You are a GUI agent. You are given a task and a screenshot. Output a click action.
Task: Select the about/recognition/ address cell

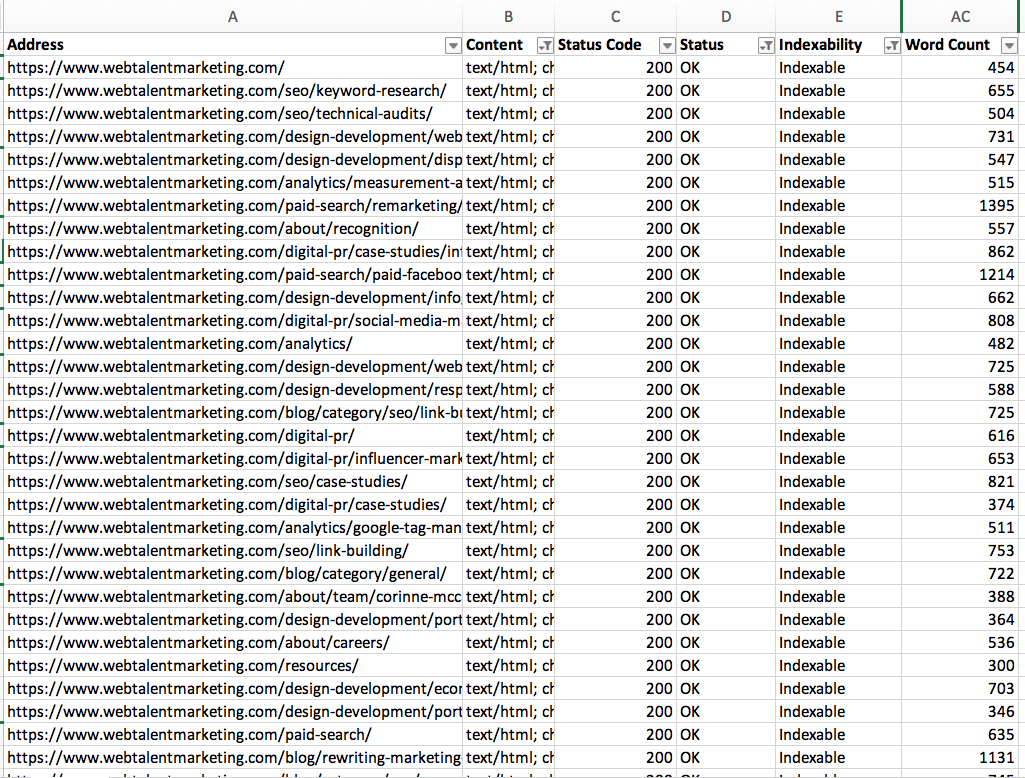click(x=233, y=229)
